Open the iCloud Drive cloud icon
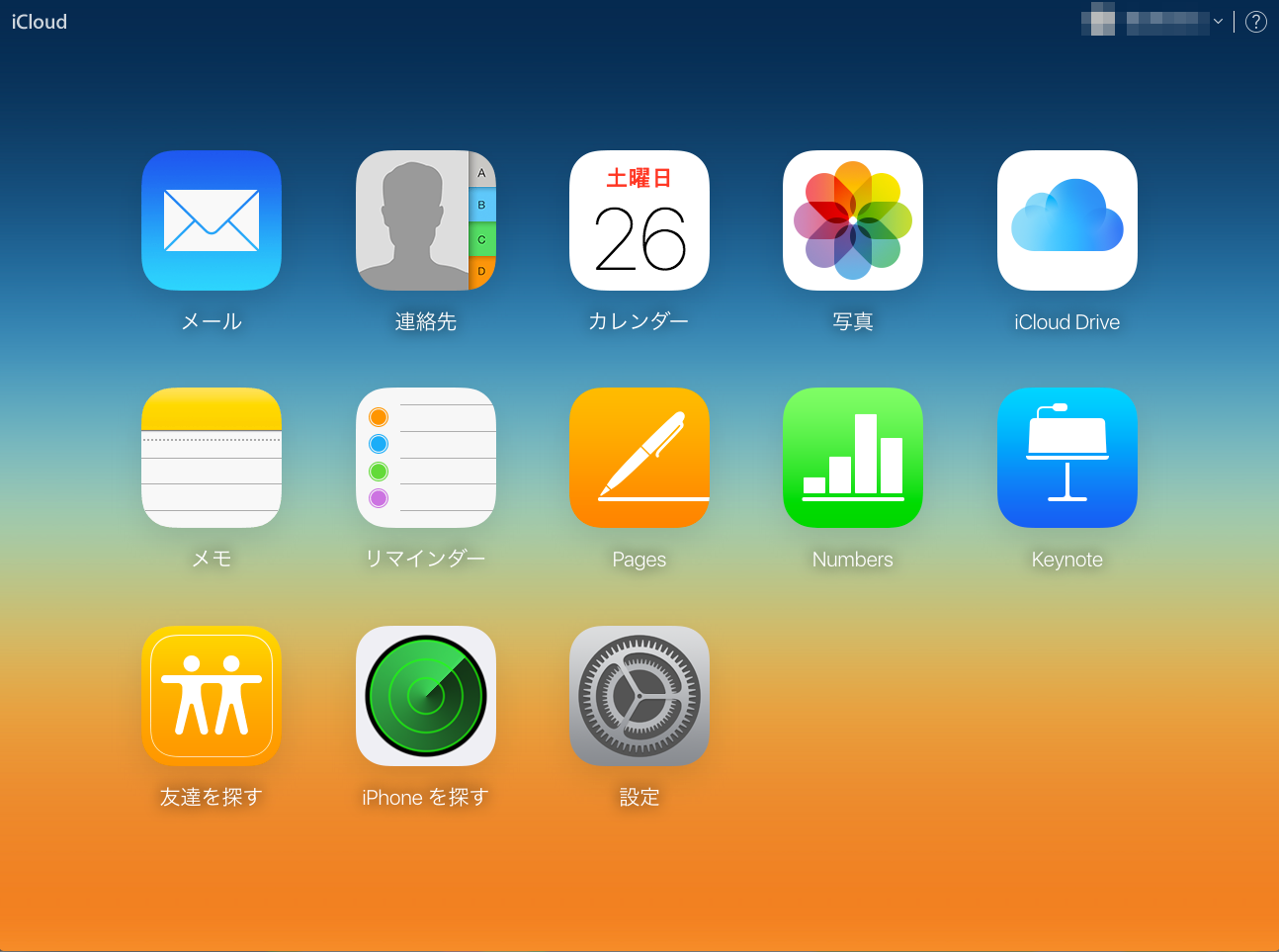This screenshot has height=952, width=1279. 1067,220
